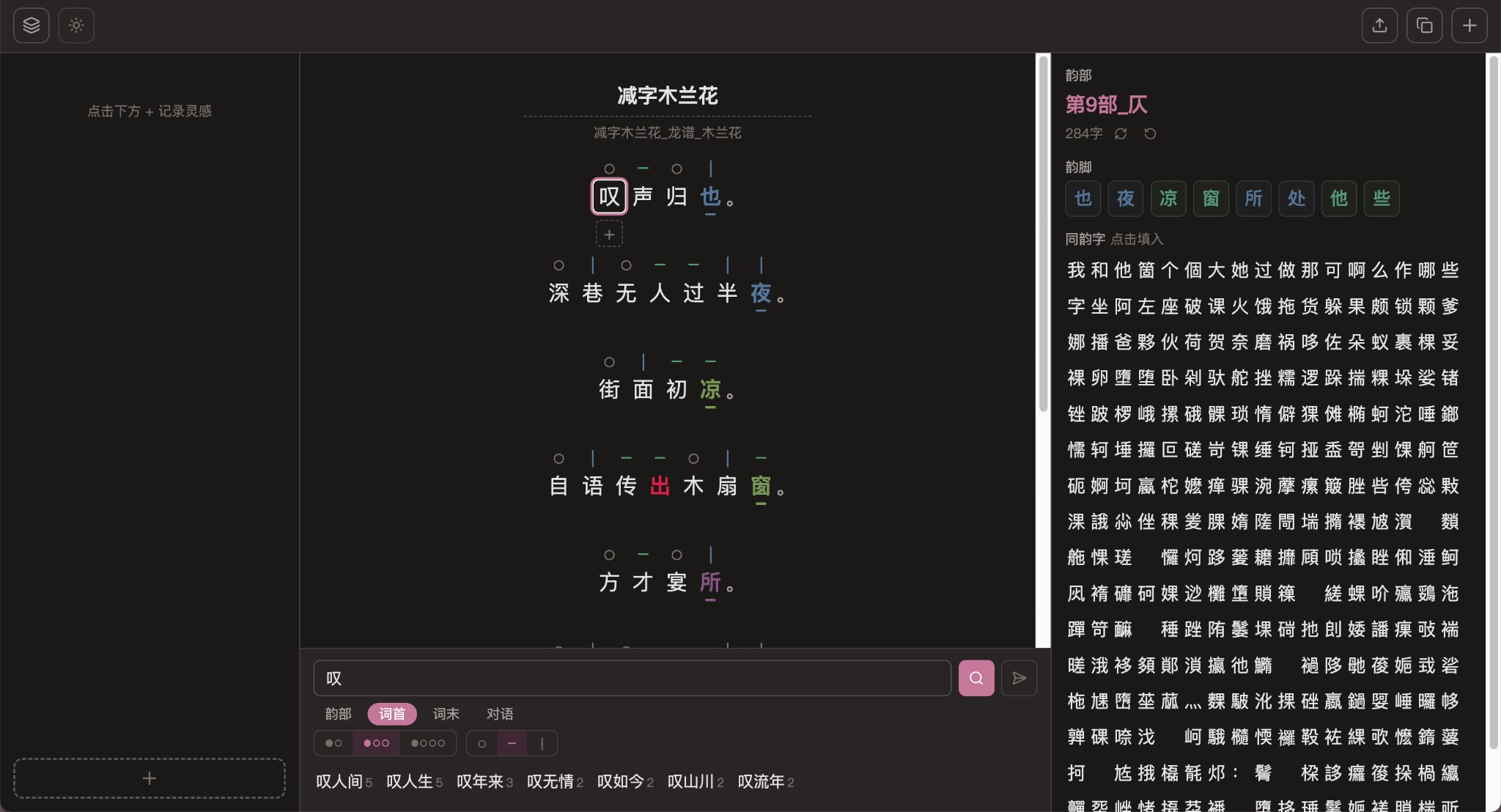Toggle light theme with the sun icon

76,25
